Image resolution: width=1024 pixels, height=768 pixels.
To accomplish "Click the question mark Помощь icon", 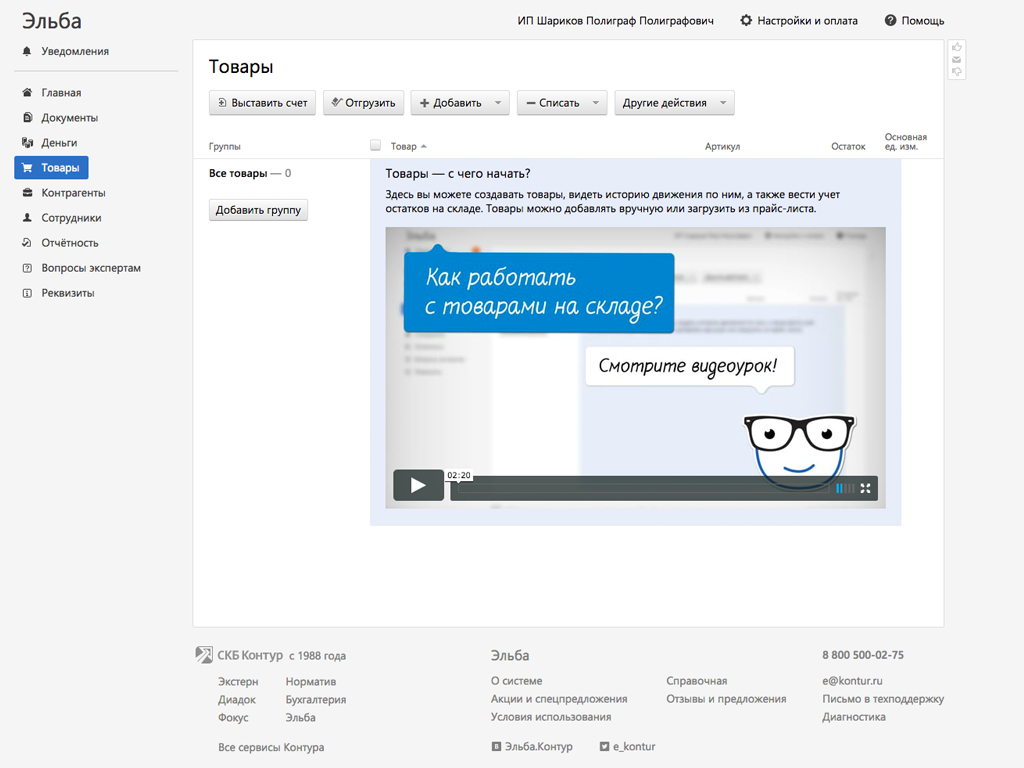I will coord(890,20).
